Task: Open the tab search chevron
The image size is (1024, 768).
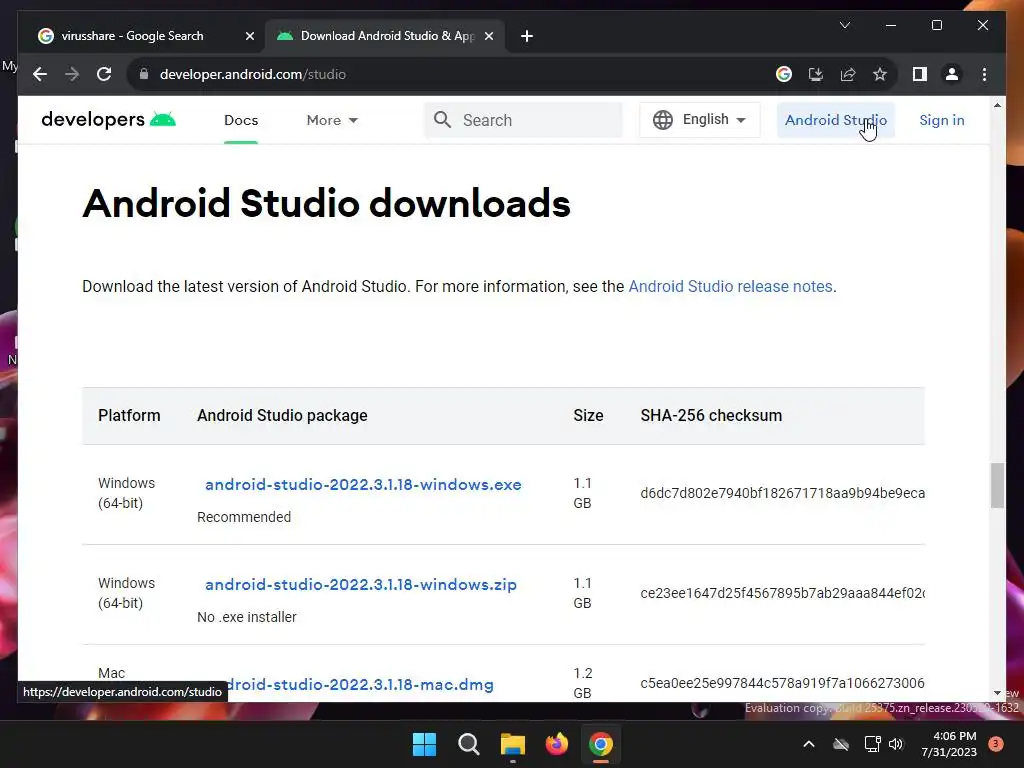Action: click(x=844, y=25)
